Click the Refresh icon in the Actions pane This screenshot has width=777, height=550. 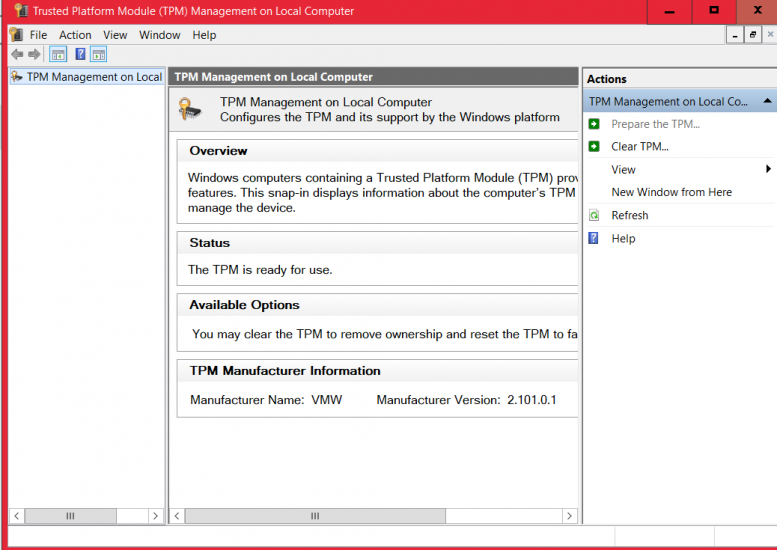point(594,215)
